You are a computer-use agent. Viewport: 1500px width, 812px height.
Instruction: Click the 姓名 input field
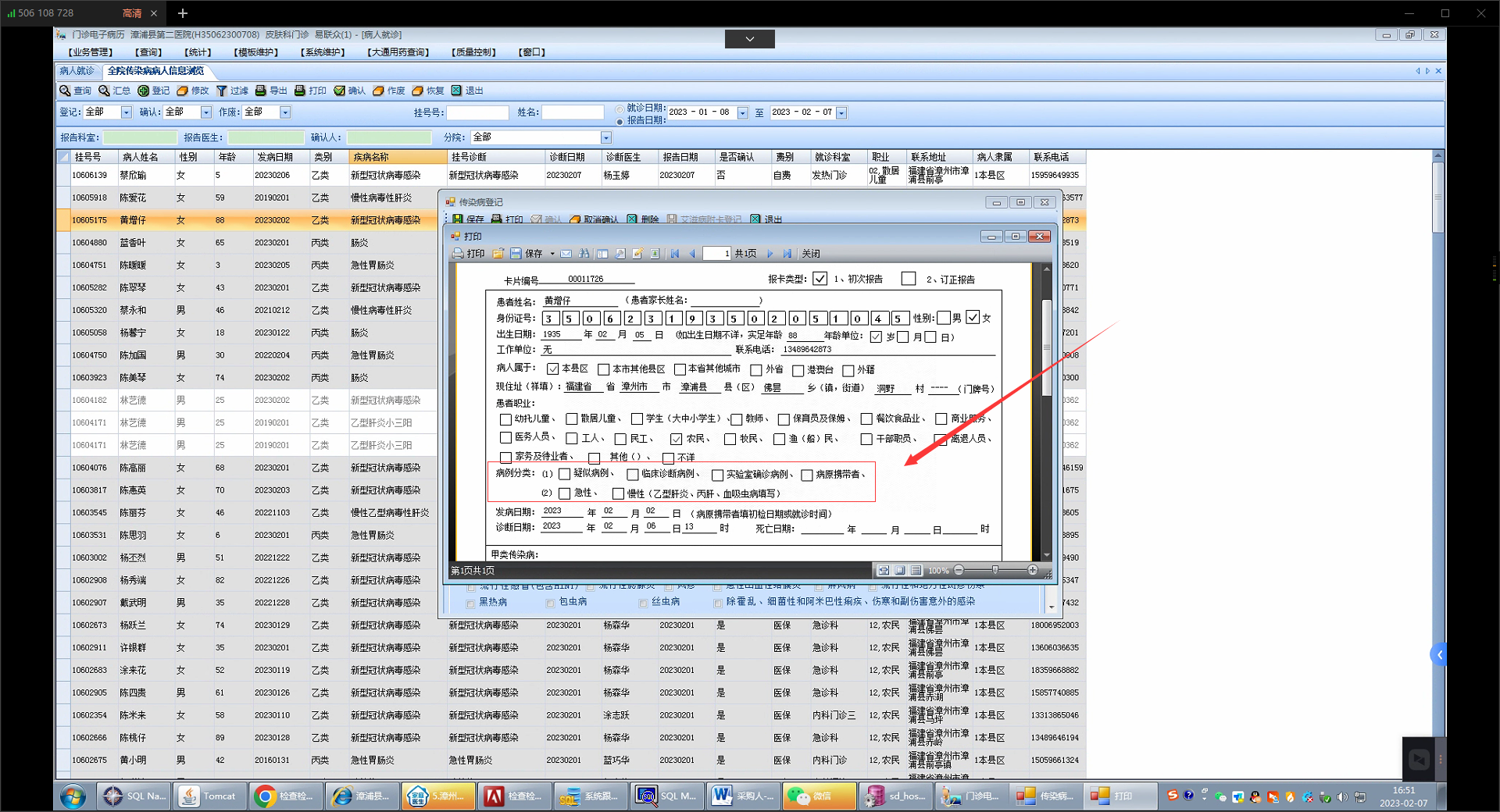(573, 112)
